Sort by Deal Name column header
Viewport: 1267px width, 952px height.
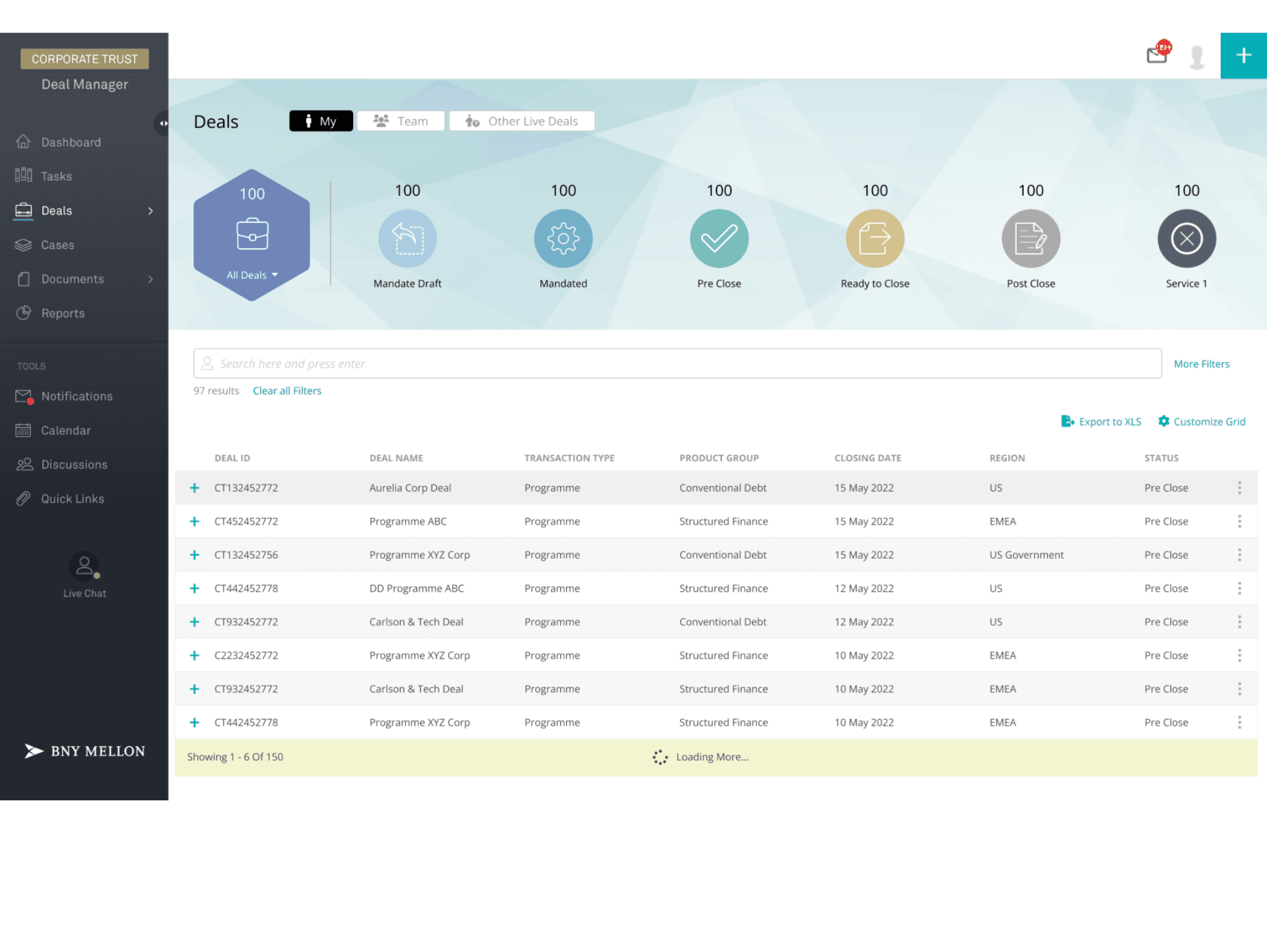pos(397,459)
